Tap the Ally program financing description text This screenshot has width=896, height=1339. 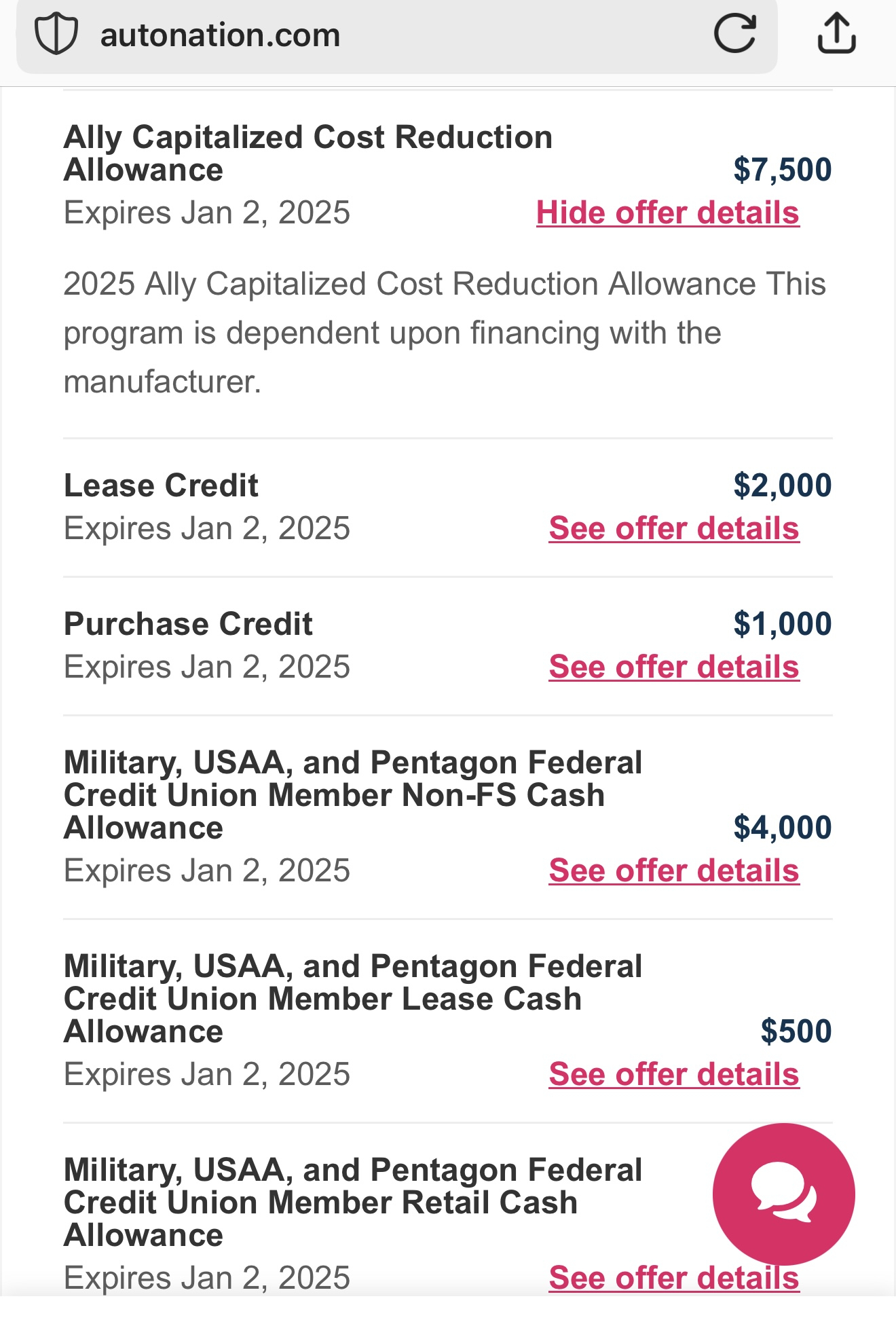pos(445,333)
